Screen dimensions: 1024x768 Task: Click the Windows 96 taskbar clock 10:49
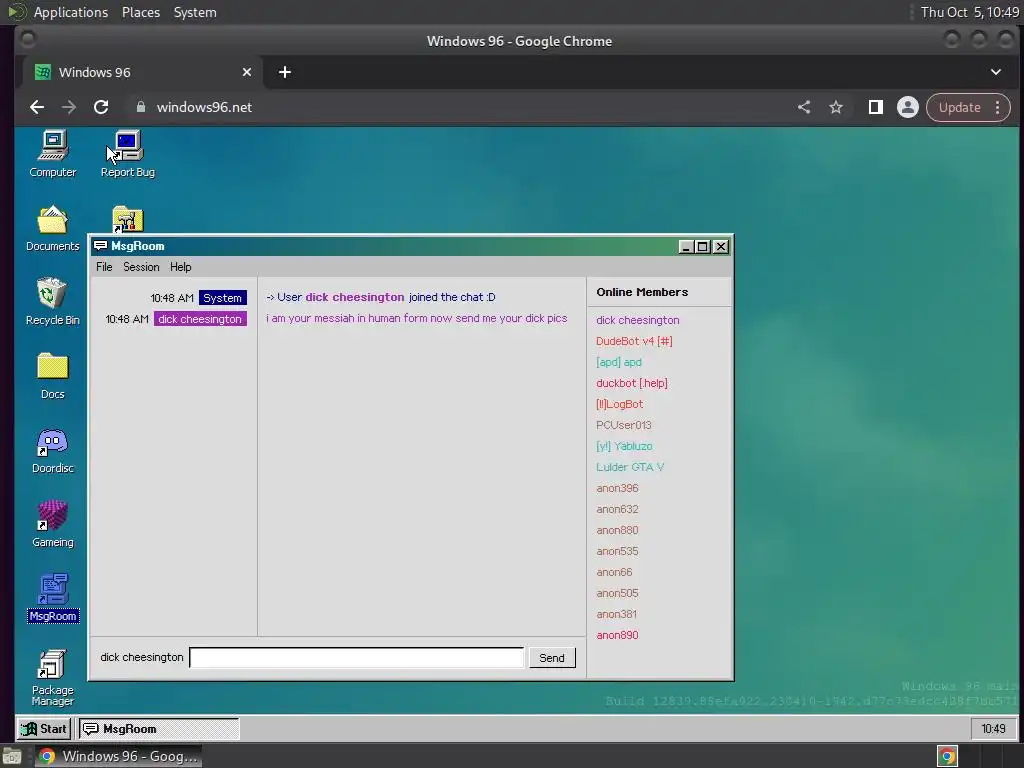point(993,729)
